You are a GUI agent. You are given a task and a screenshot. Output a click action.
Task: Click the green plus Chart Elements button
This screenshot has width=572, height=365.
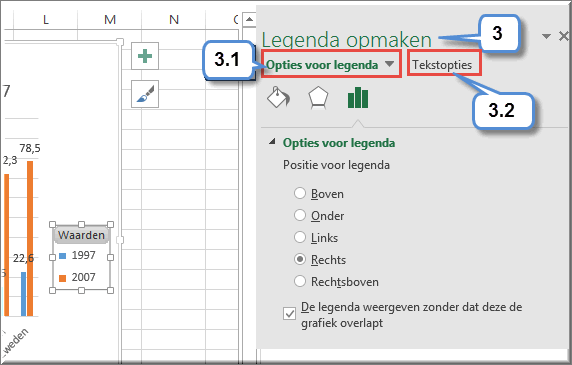click(145, 56)
